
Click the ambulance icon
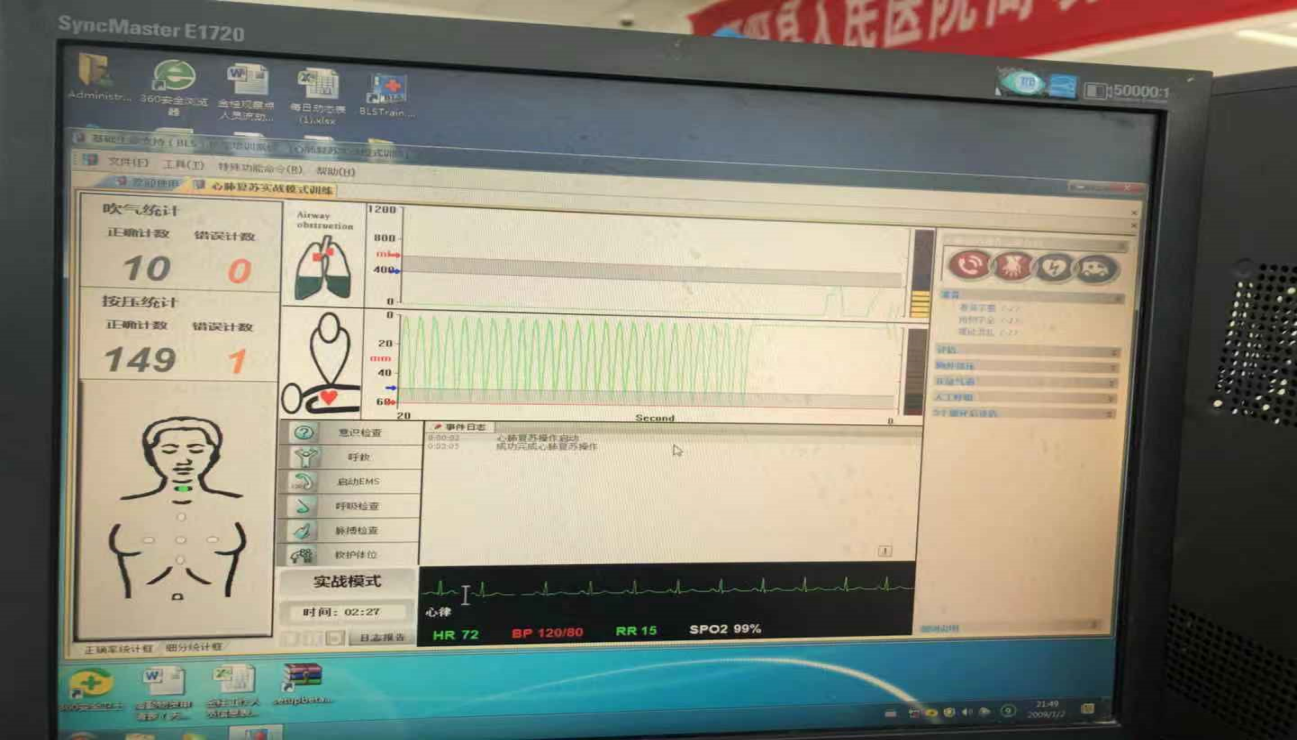1097,269
